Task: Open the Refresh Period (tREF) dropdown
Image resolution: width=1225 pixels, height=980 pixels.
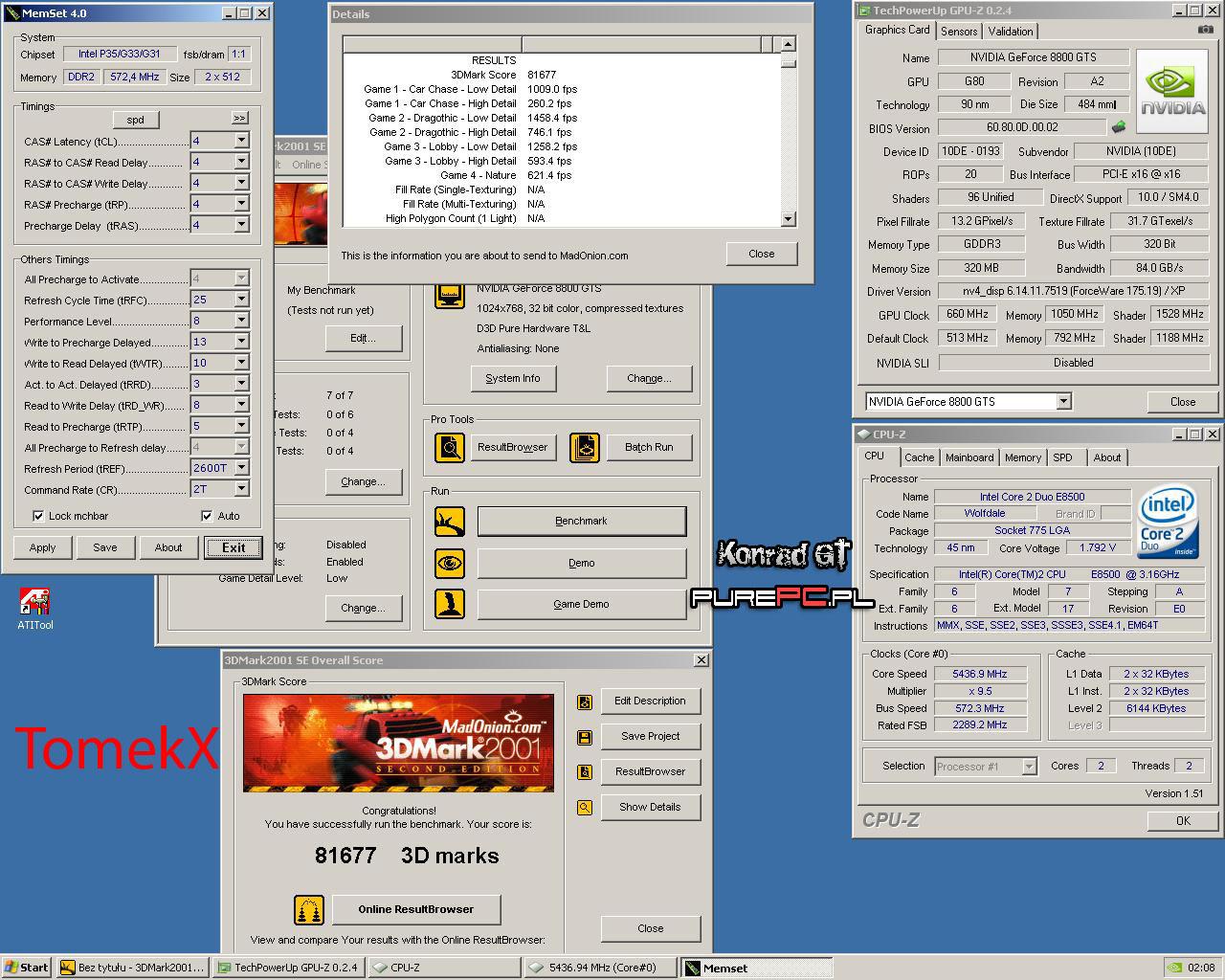Action: click(241, 468)
